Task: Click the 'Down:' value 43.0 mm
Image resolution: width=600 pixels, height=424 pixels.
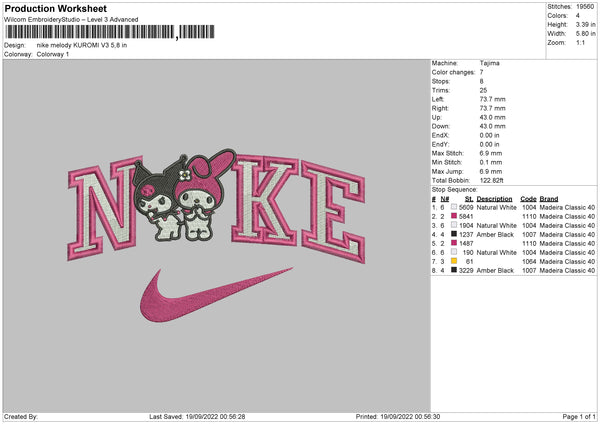Action: pos(492,126)
